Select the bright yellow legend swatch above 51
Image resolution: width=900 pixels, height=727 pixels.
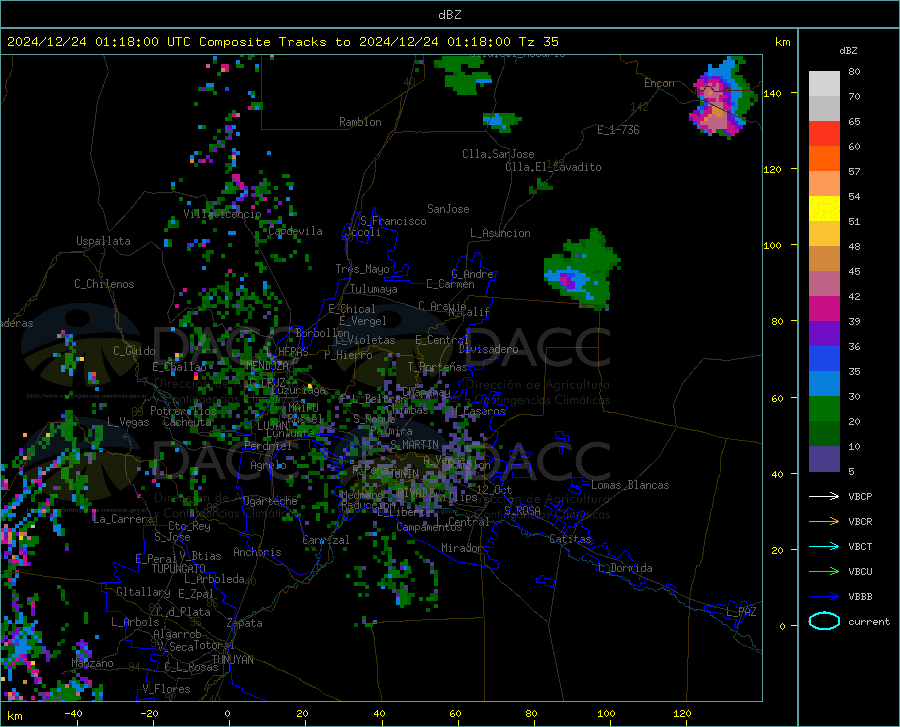click(824, 208)
